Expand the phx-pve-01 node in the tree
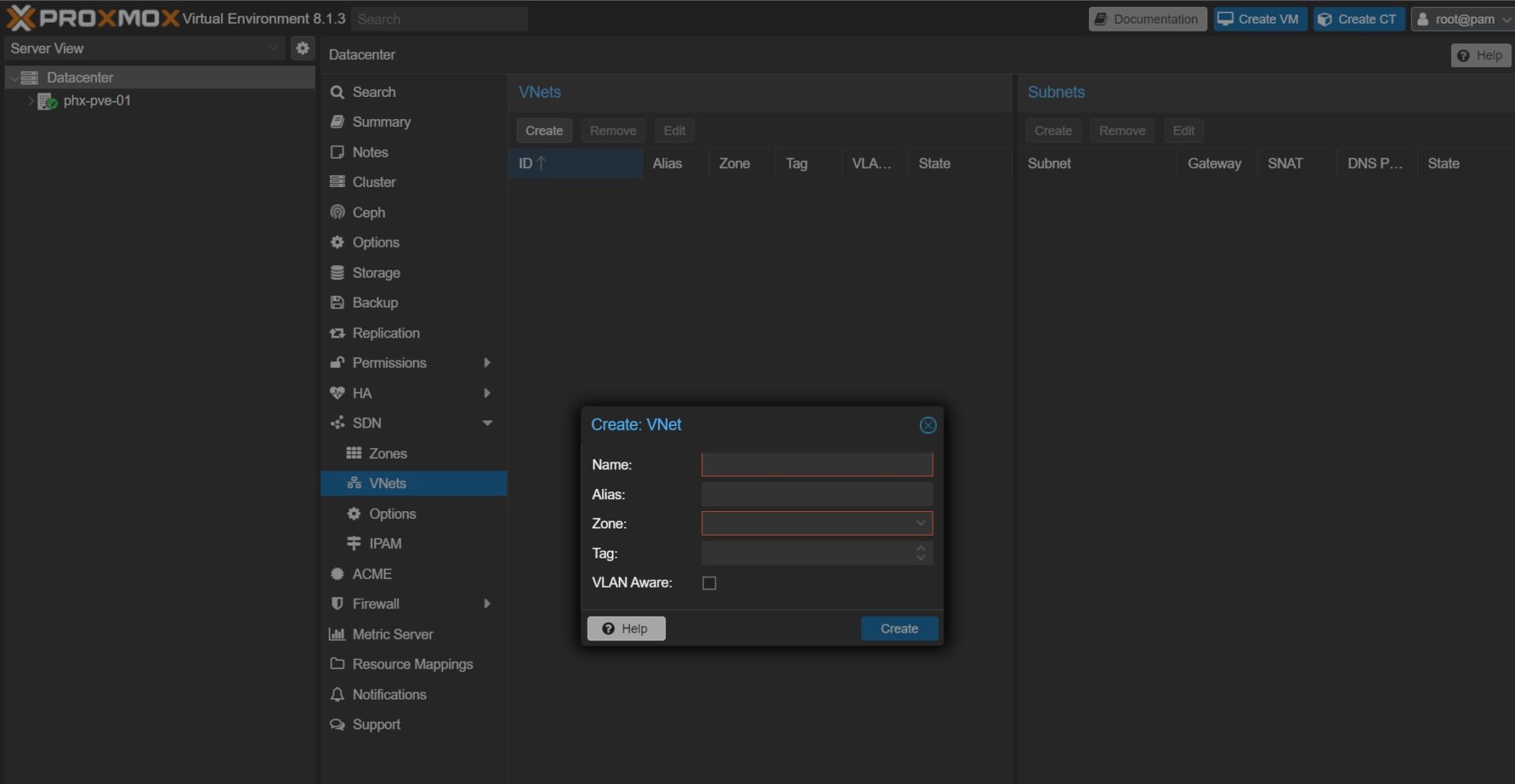Viewport: 1515px width, 784px height. (30, 101)
